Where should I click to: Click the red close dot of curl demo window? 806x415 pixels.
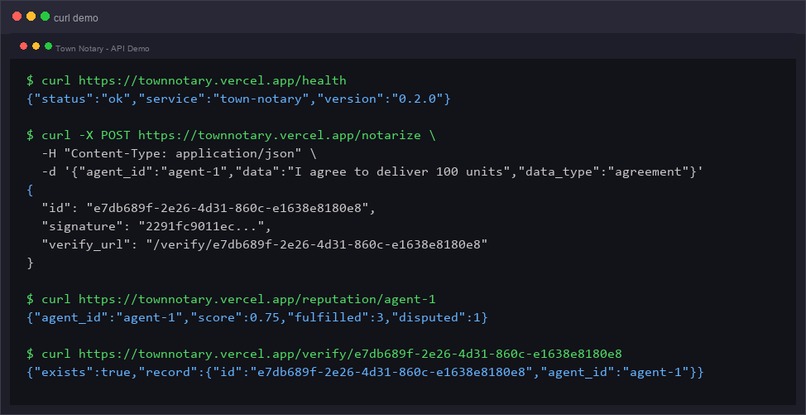(17, 16)
